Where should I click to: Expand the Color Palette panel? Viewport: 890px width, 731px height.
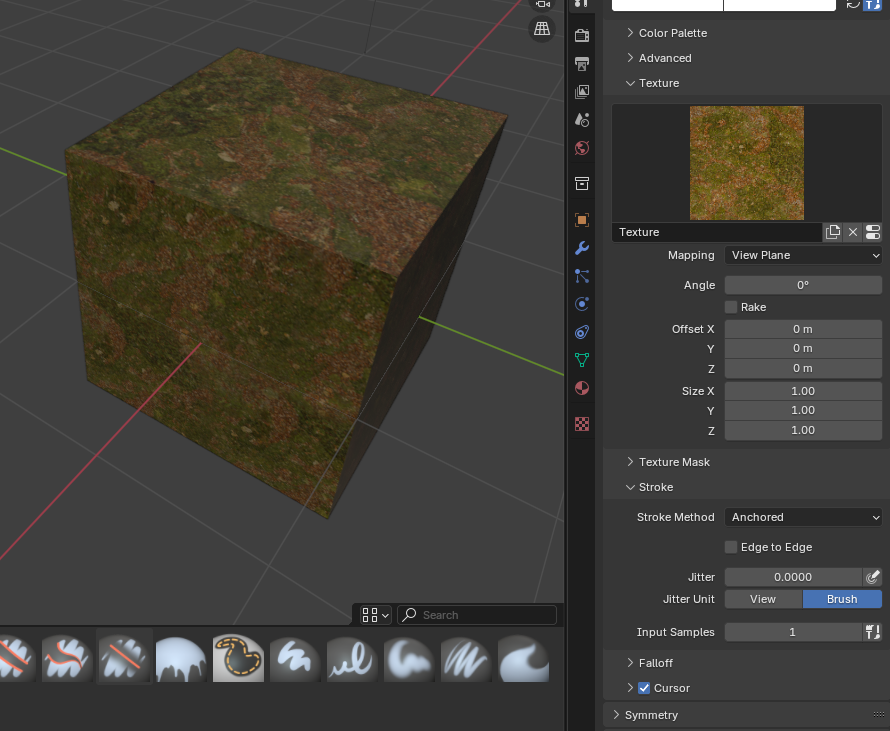click(672, 33)
